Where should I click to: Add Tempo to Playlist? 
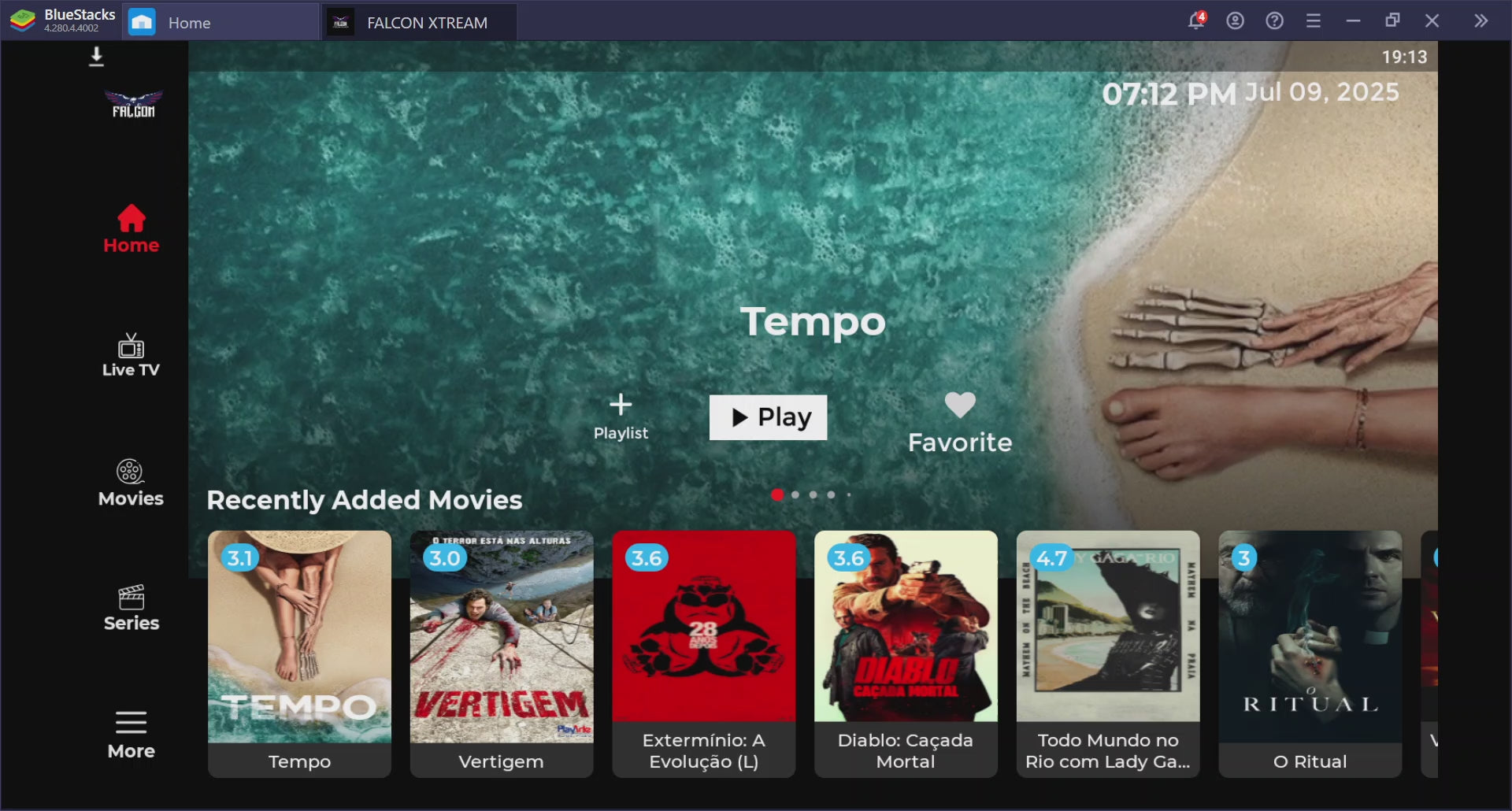(x=621, y=416)
